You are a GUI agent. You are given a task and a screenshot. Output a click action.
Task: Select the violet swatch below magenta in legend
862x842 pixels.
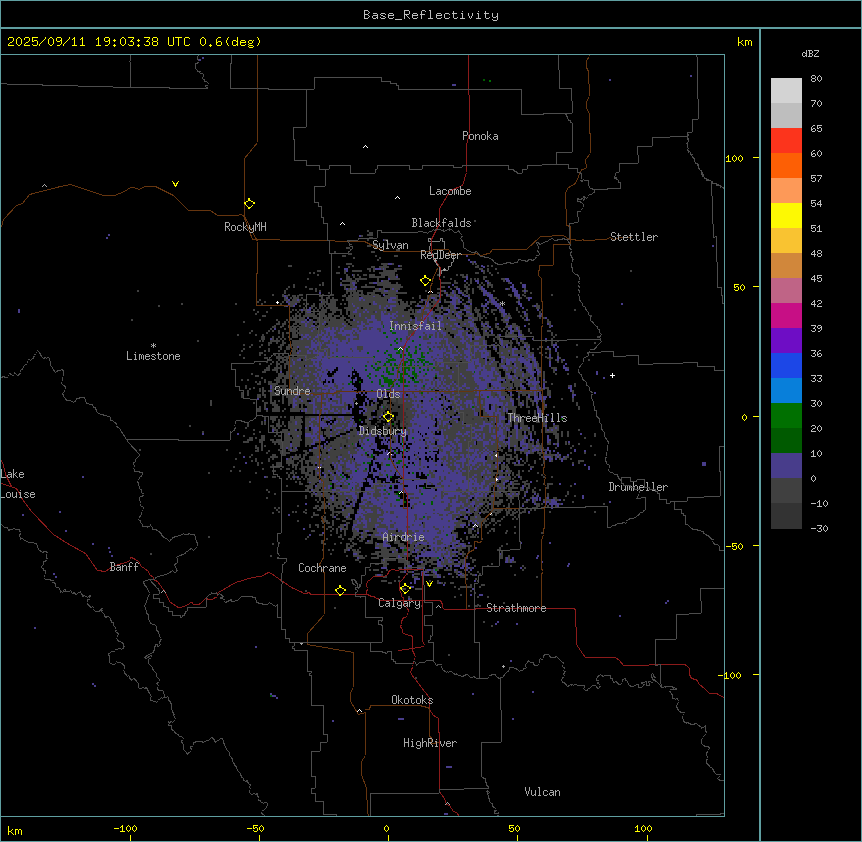tap(786, 340)
